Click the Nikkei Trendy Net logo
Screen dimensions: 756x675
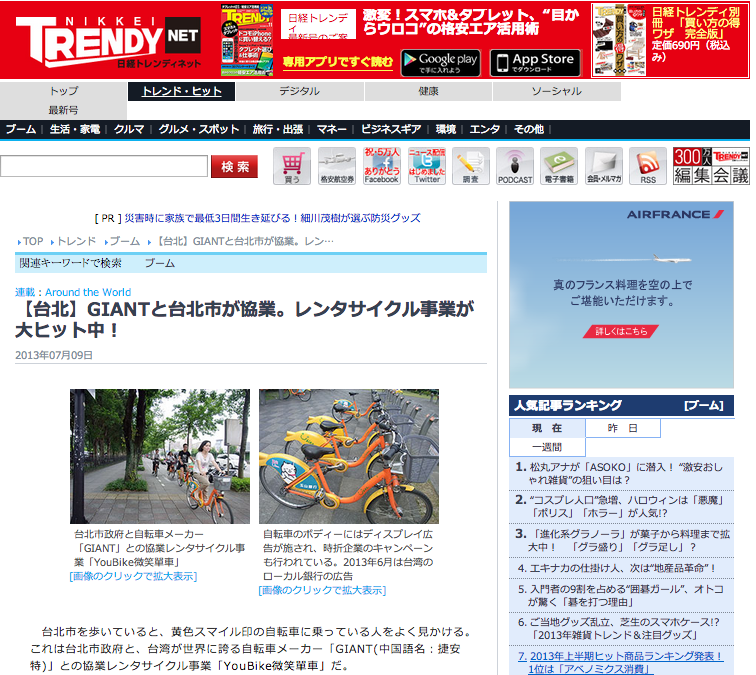[x=108, y=42]
